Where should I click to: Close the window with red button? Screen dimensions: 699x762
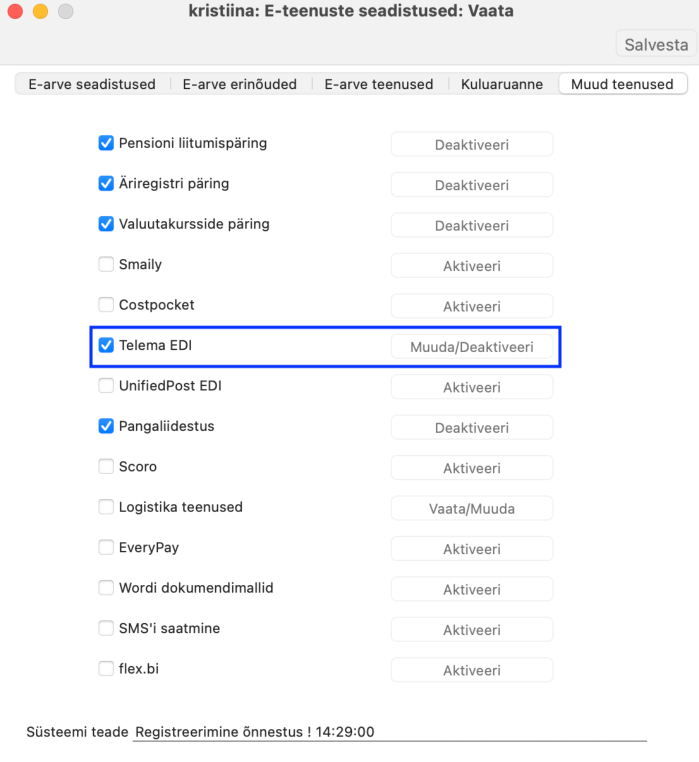[x=15, y=11]
